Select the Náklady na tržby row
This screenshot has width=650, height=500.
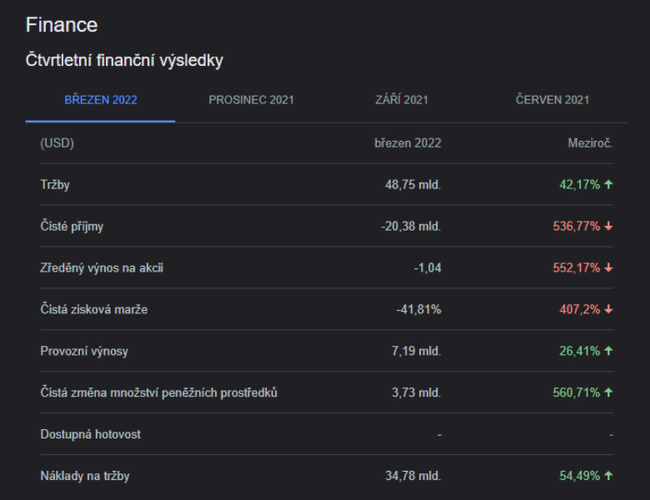pos(83,476)
